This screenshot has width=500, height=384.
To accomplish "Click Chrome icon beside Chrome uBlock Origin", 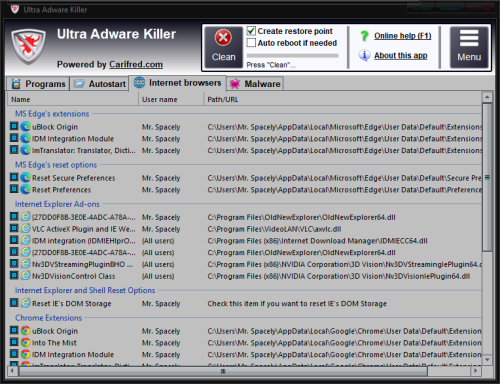I will (x=25, y=331).
